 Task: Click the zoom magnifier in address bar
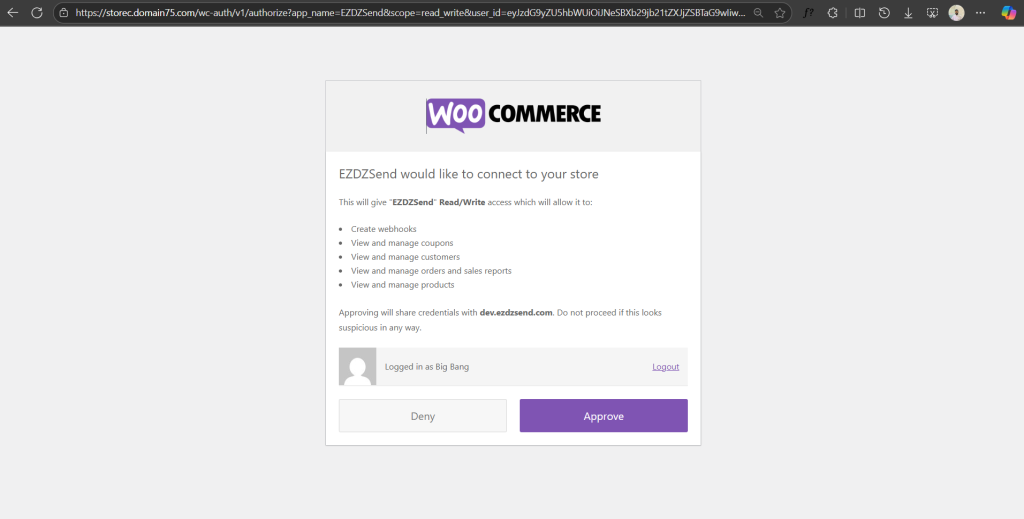[x=759, y=13]
